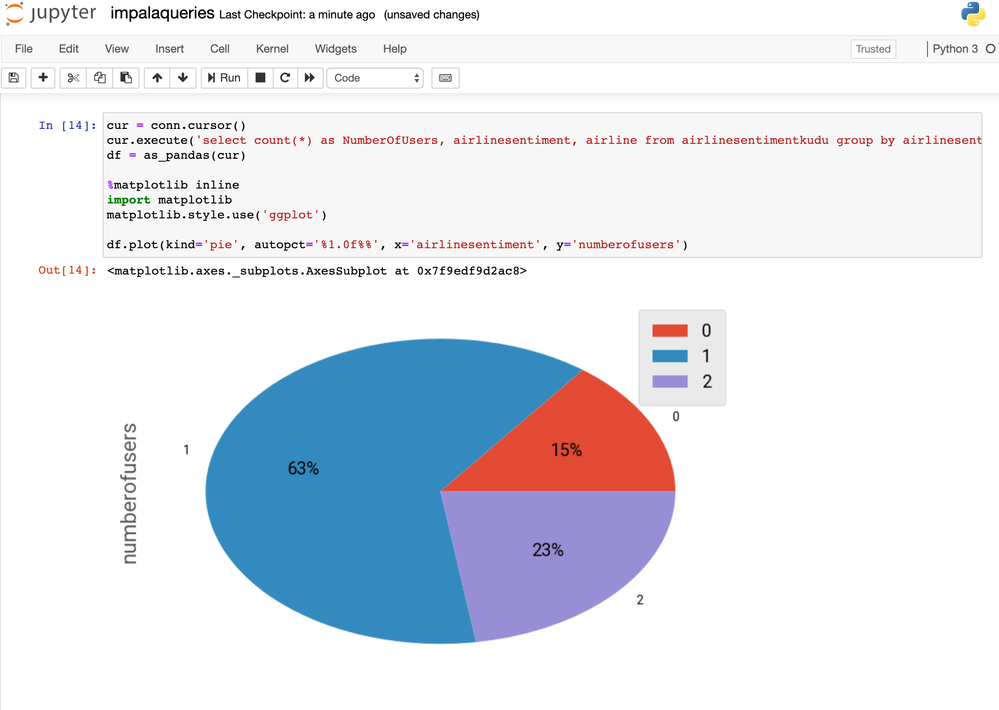The image size is (999, 710).
Task: Run the current cell
Action: (224, 78)
